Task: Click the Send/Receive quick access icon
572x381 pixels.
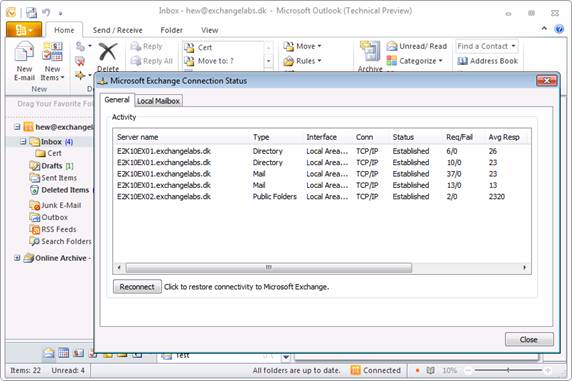Action: coord(31,13)
